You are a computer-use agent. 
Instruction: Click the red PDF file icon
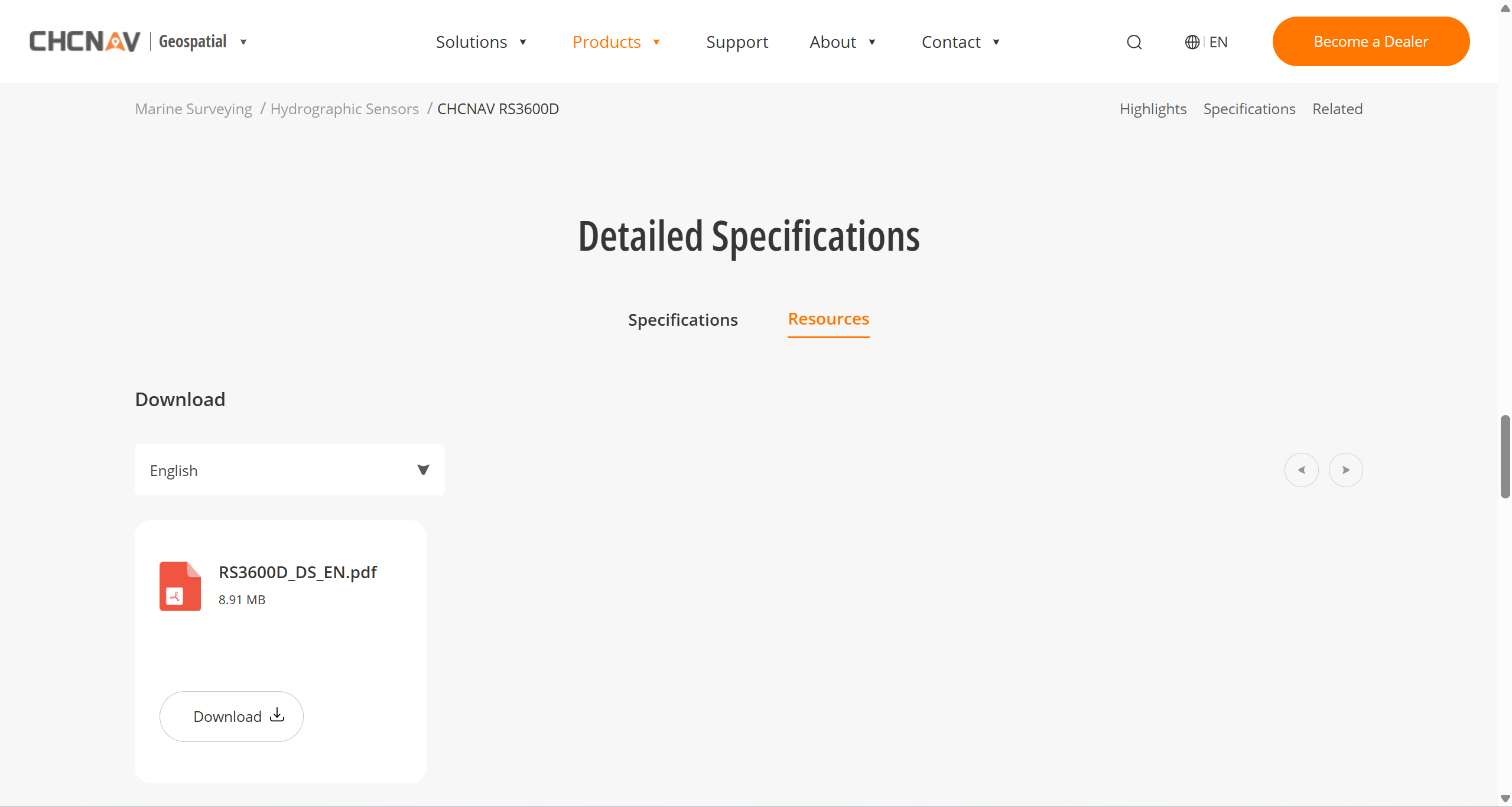pos(180,585)
